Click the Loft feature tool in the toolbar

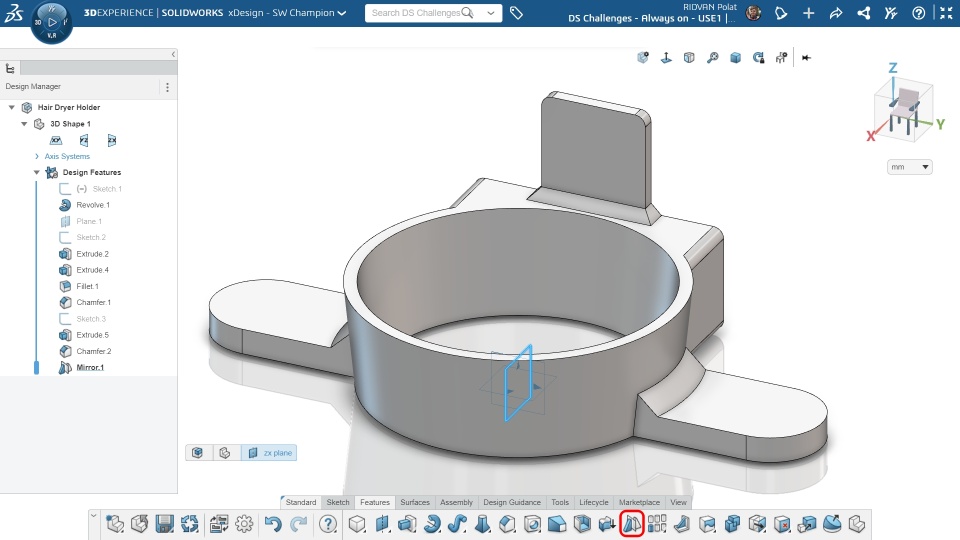pos(482,524)
